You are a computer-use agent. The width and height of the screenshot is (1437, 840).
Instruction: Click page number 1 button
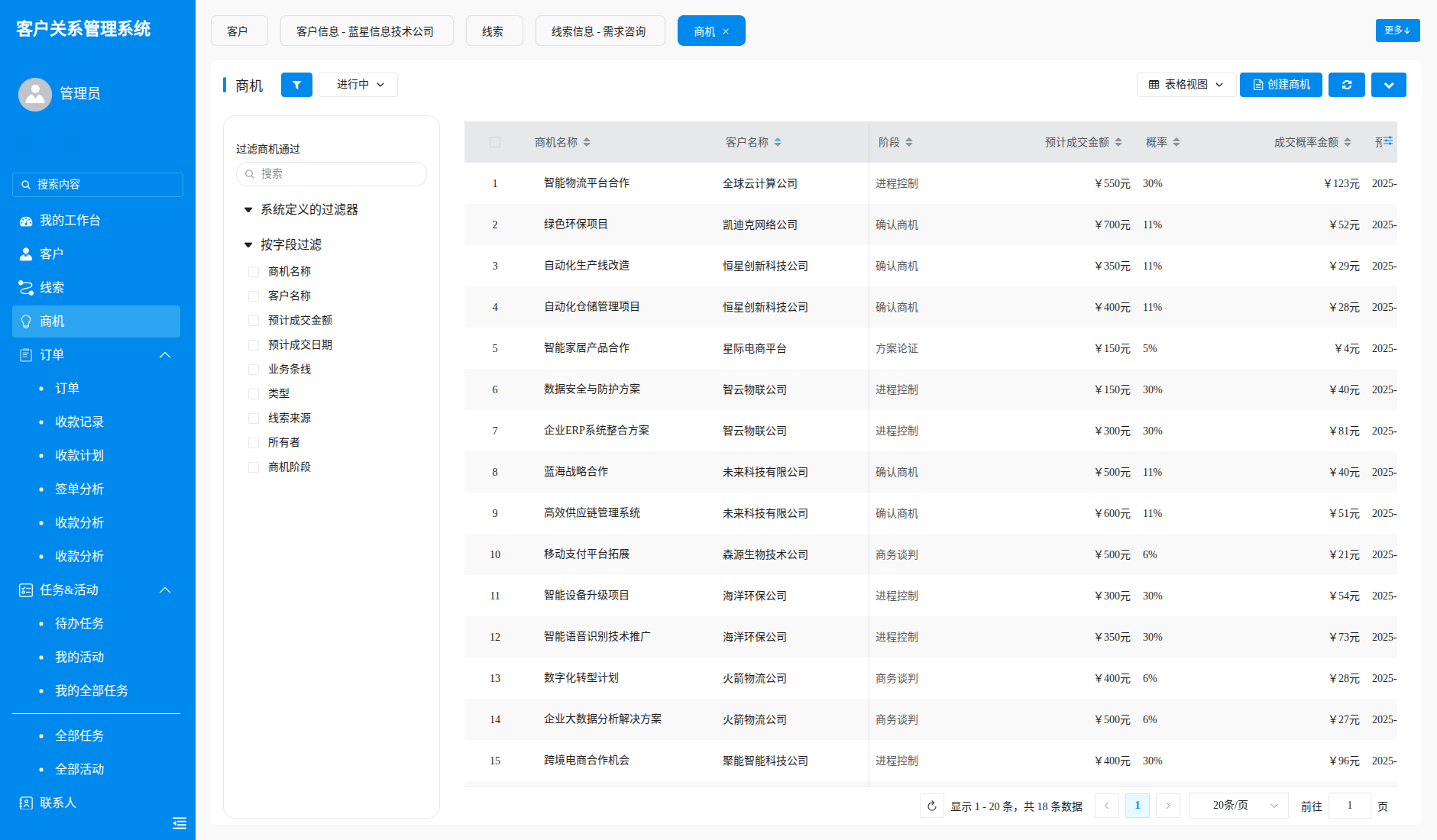pos(1138,806)
